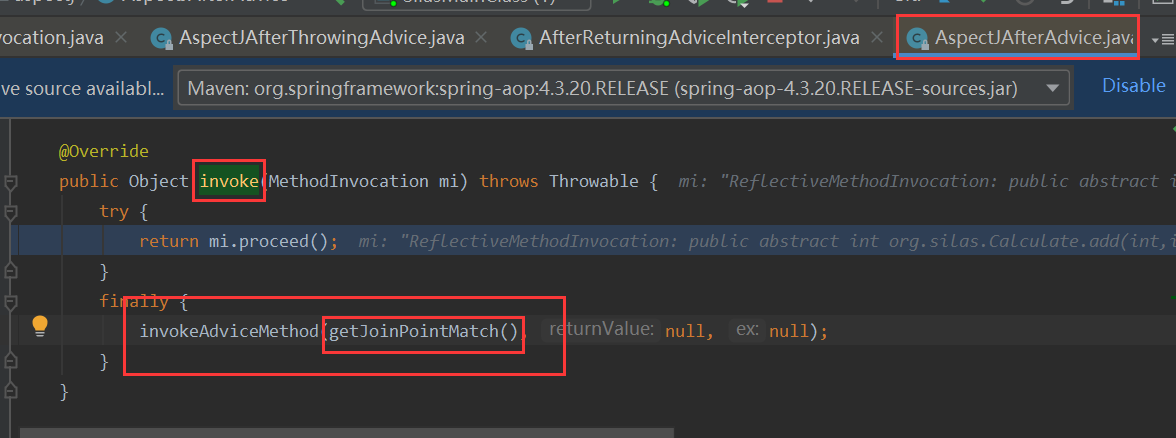Click the finally keyword
The height and width of the screenshot is (438, 1176).
tap(134, 302)
